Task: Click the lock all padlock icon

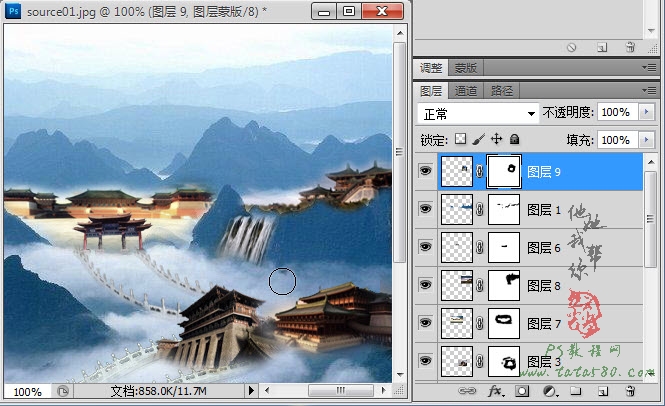Action: [x=514, y=139]
